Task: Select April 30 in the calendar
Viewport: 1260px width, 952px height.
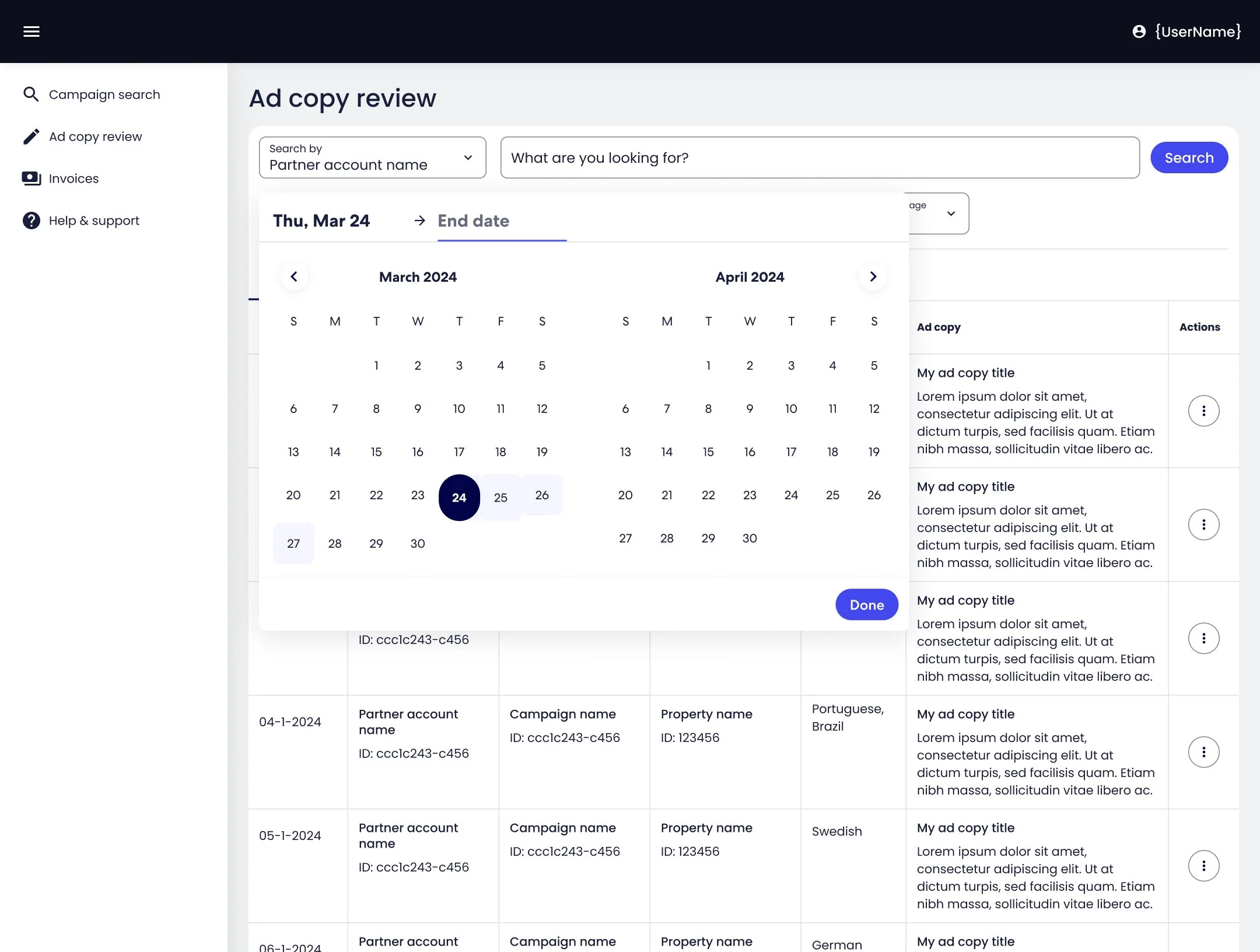Action: pos(750,538)
